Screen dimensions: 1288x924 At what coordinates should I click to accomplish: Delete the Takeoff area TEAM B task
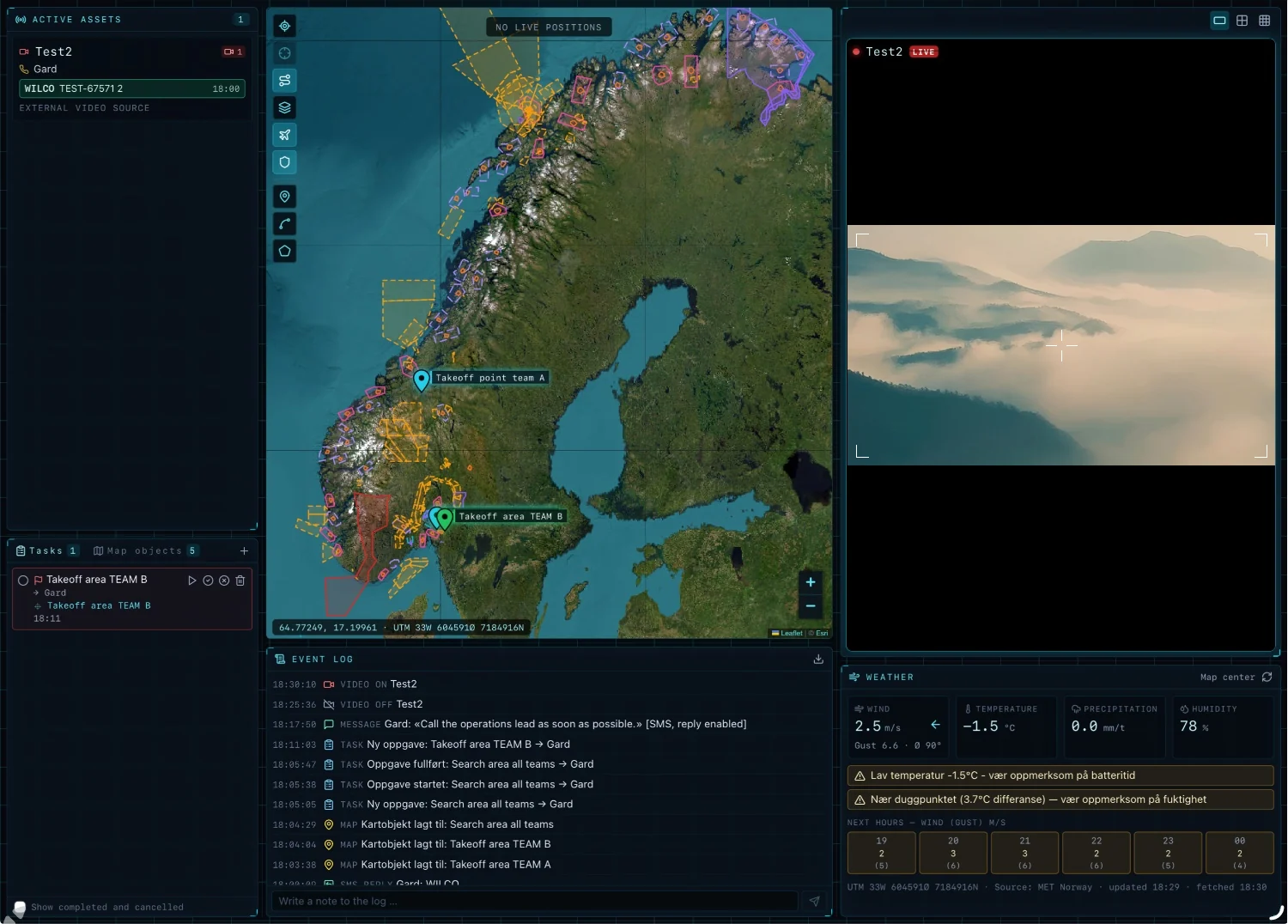coord(240,581)
